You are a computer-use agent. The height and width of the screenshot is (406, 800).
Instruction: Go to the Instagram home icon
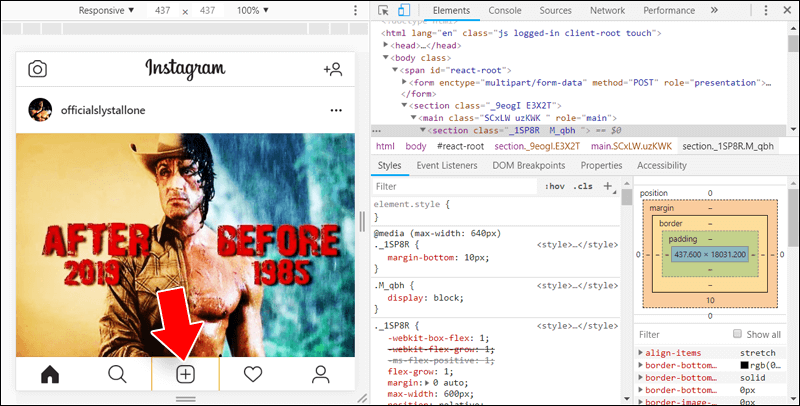tap(50, 374)
